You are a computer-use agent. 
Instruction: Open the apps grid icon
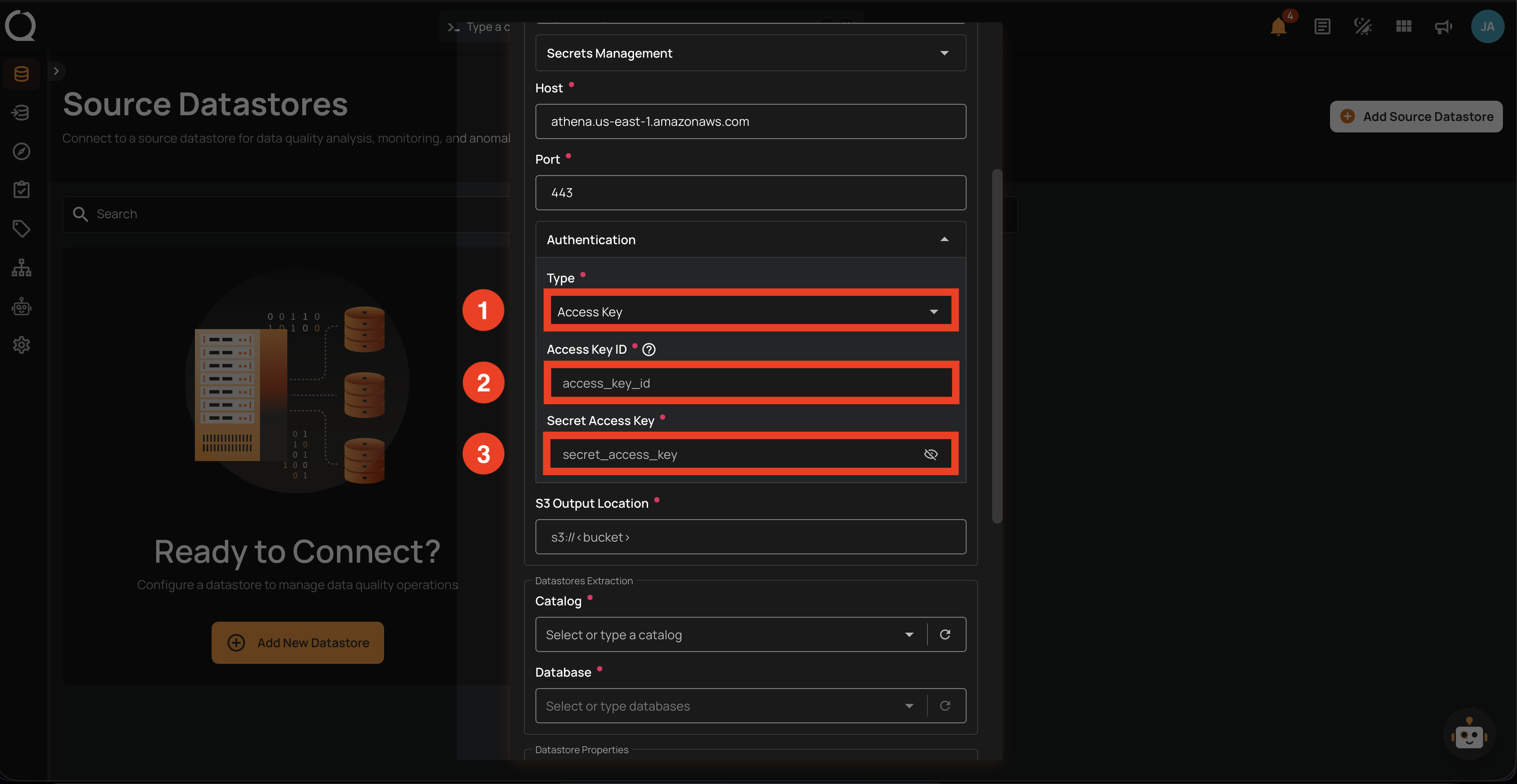(1404, 26)
